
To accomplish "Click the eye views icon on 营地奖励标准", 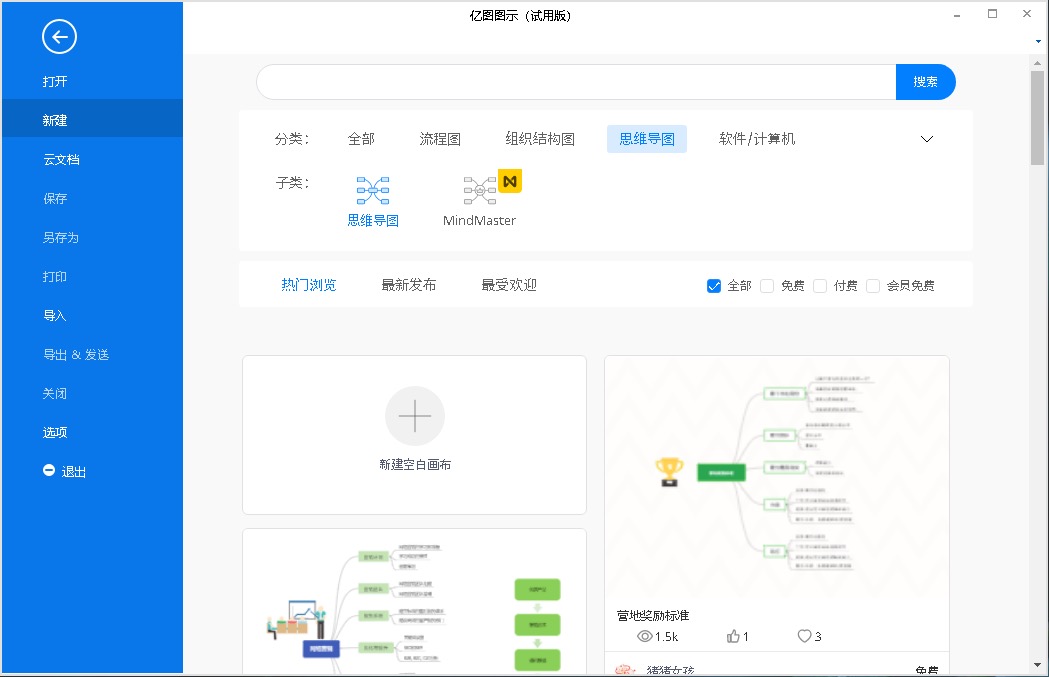I will 644,636.
